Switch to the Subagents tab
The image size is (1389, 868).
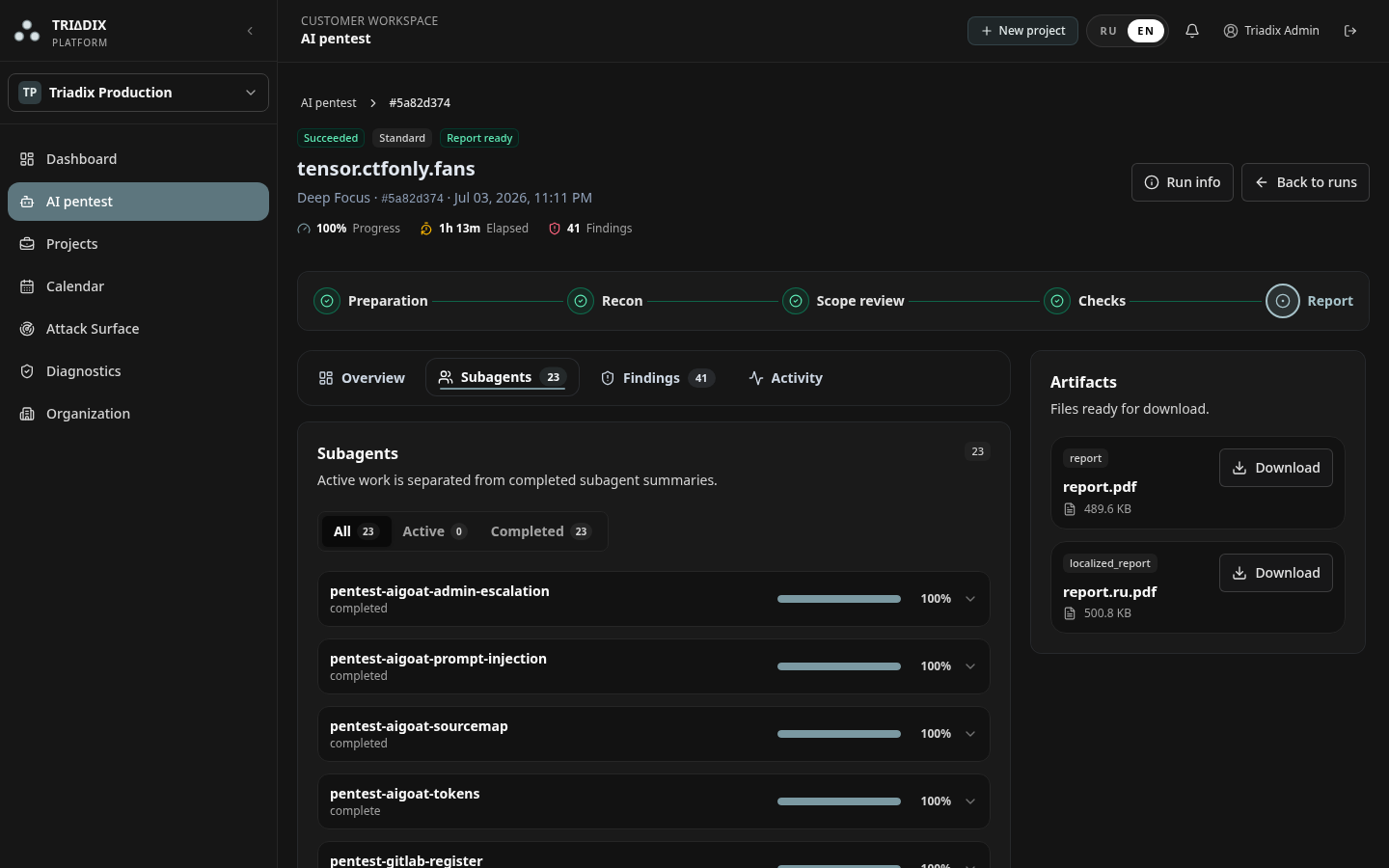[502, 377]
